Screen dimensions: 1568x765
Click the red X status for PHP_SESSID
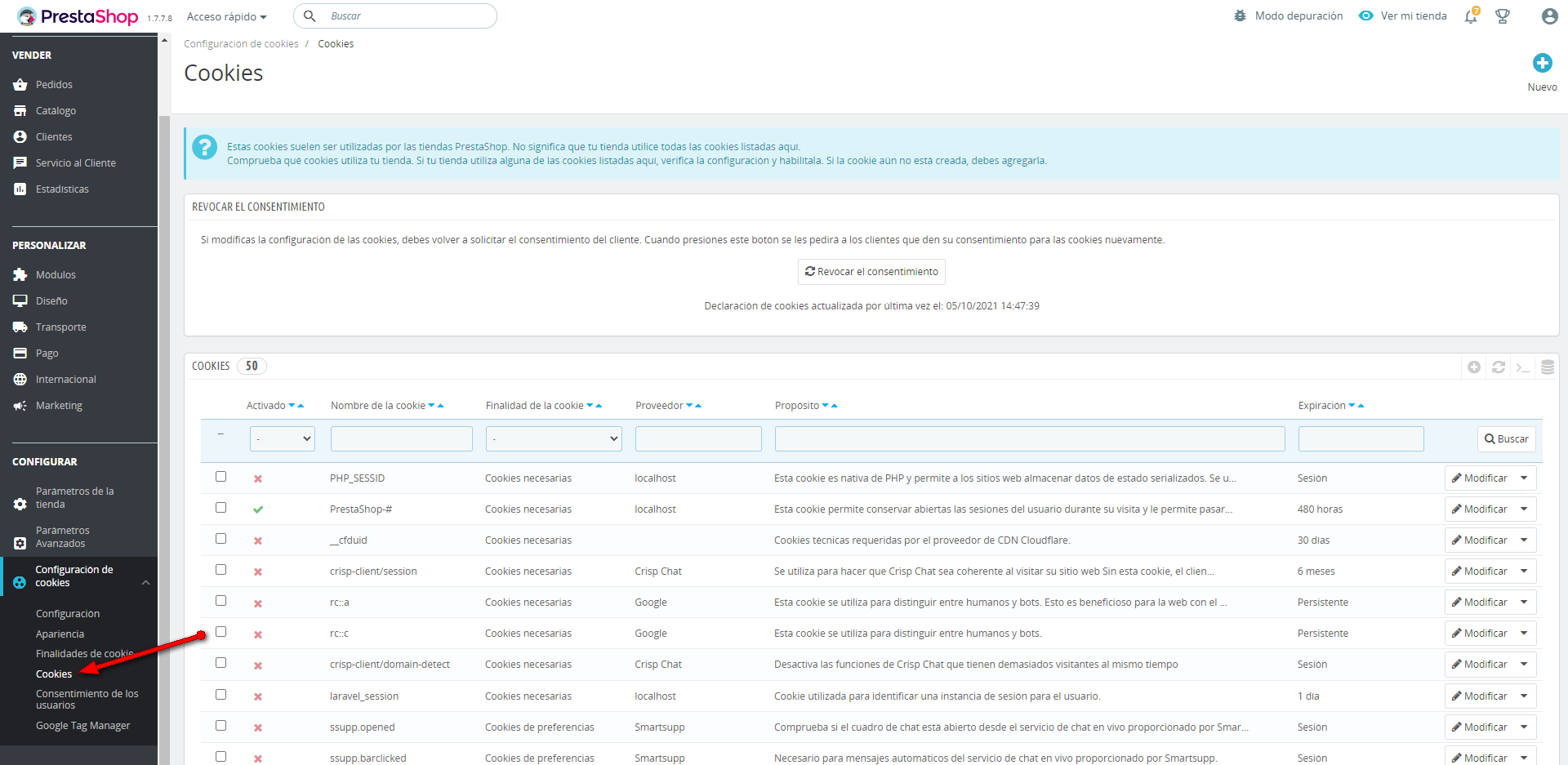[258, 479]
